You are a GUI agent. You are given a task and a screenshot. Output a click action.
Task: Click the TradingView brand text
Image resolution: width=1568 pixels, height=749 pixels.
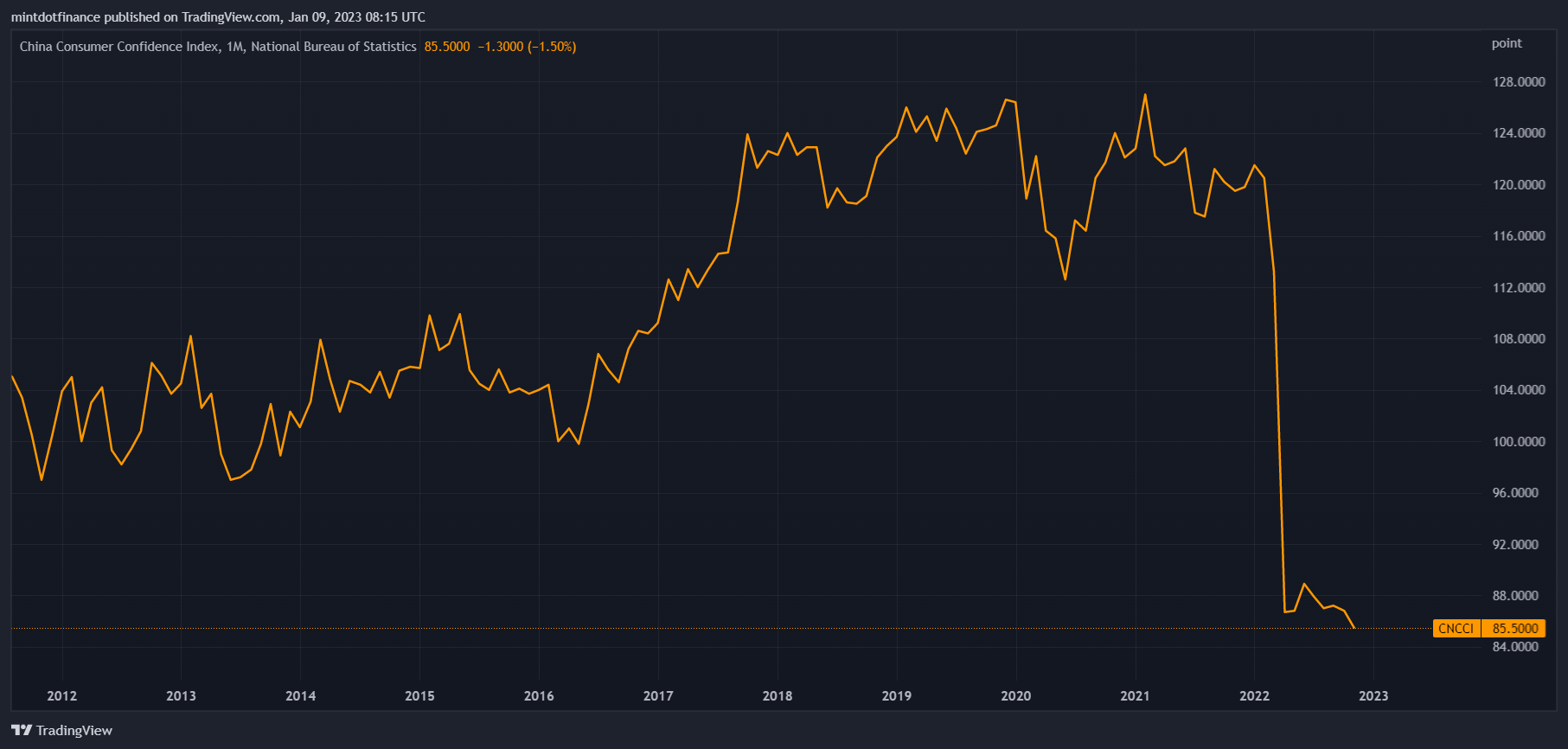click(x=74, y=730)
